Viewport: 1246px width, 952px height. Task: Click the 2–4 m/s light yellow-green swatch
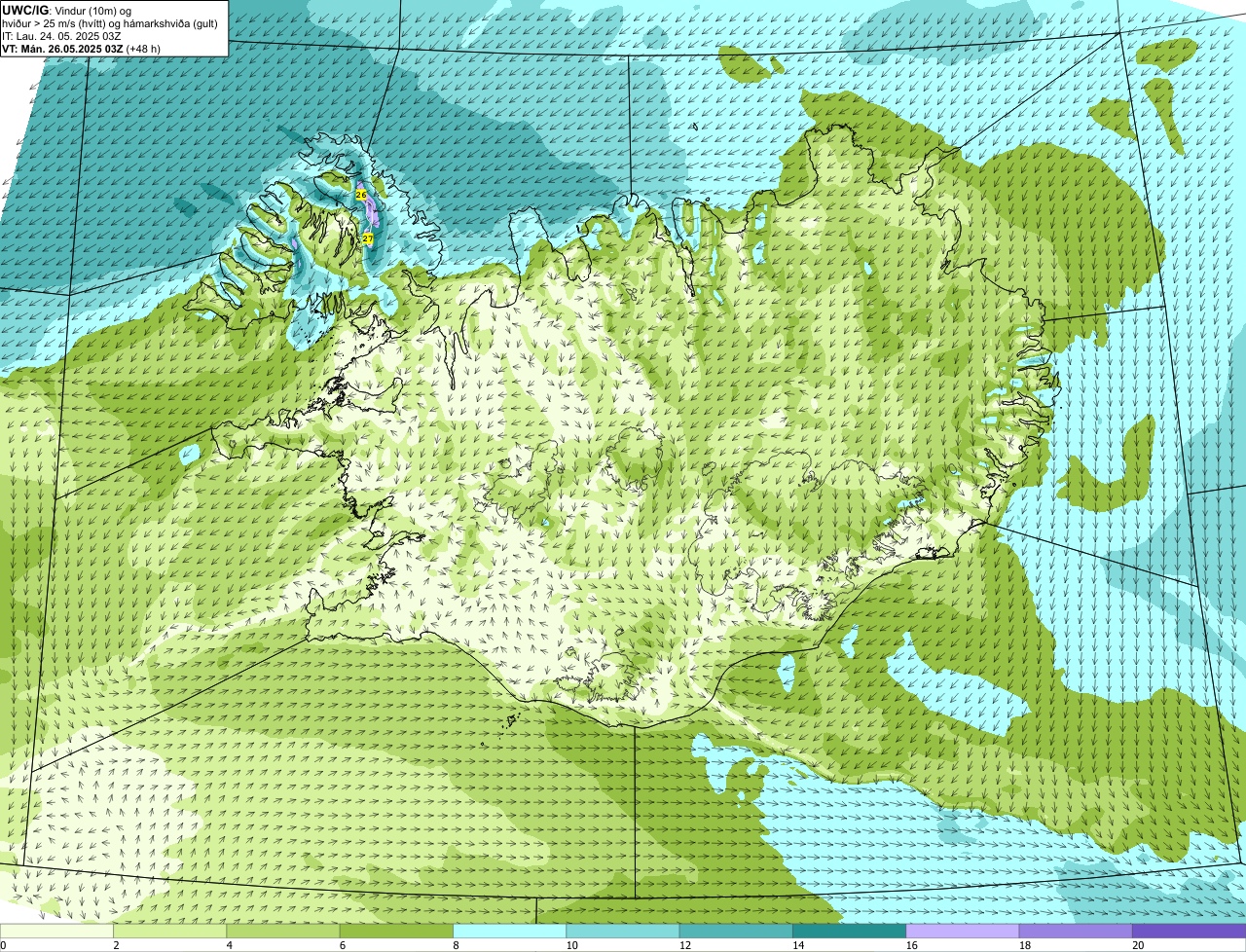170,931
